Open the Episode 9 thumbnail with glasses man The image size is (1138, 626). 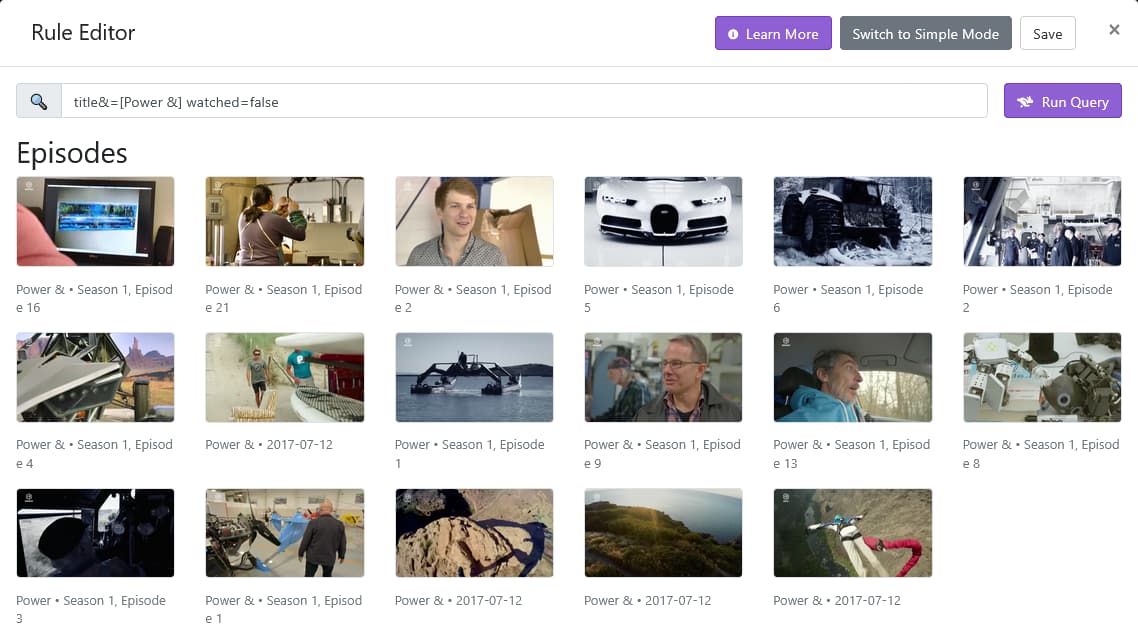(x=663, y=377)
